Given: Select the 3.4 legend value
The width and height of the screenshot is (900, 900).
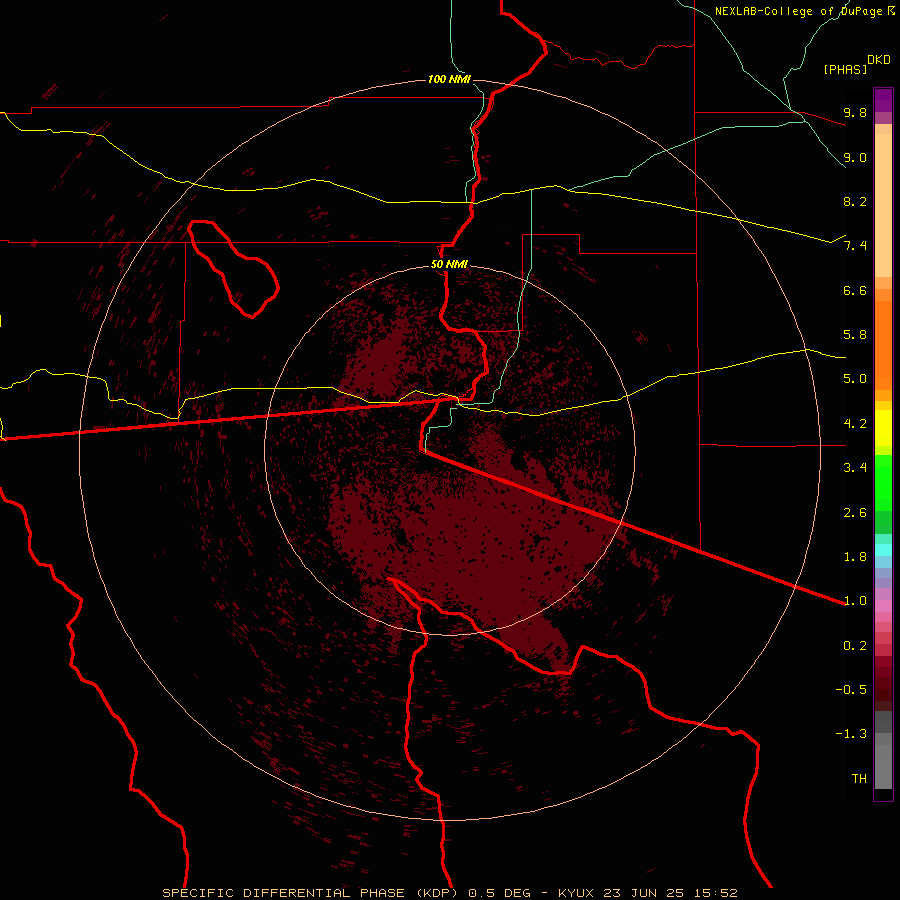Looking at the screenshot, I should pos(855,468).
